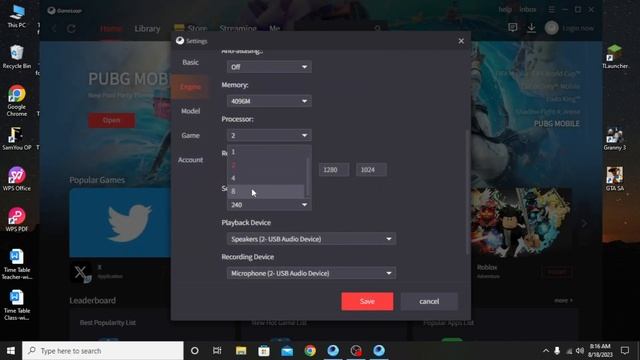Expand the Anti-aliasing dropdown set to Off
Image resolution: width=640 pixels, height=360 pixels.
269,67
